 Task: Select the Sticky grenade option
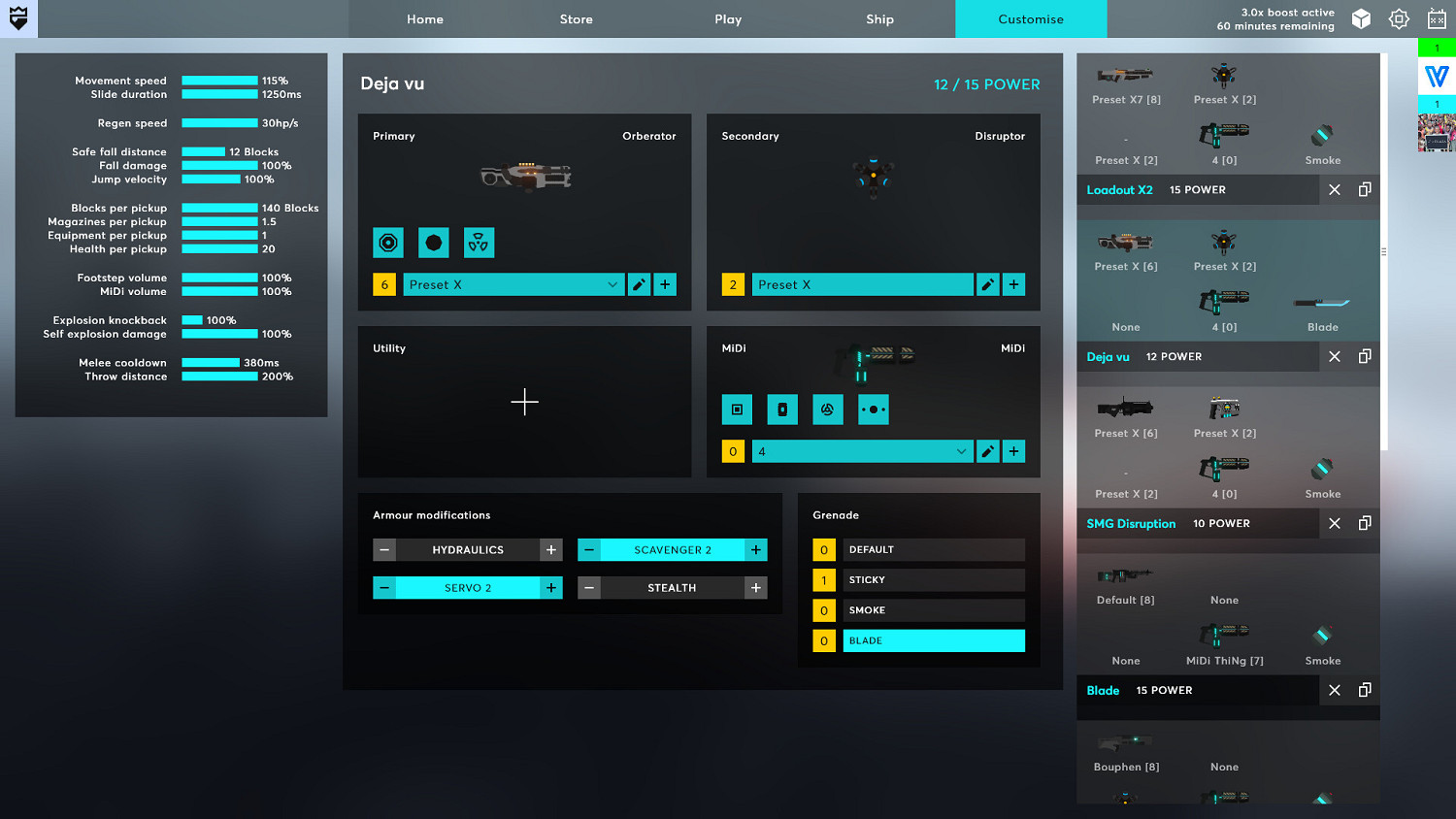click(x=933, y=580)
